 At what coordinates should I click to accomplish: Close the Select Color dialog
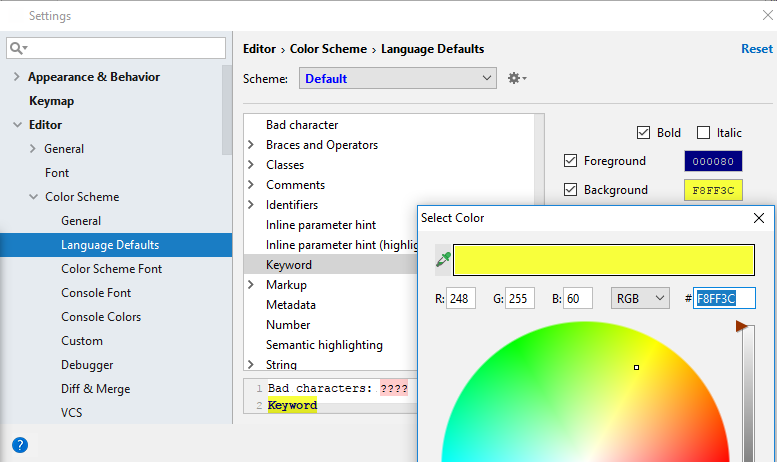pos(758,217)
